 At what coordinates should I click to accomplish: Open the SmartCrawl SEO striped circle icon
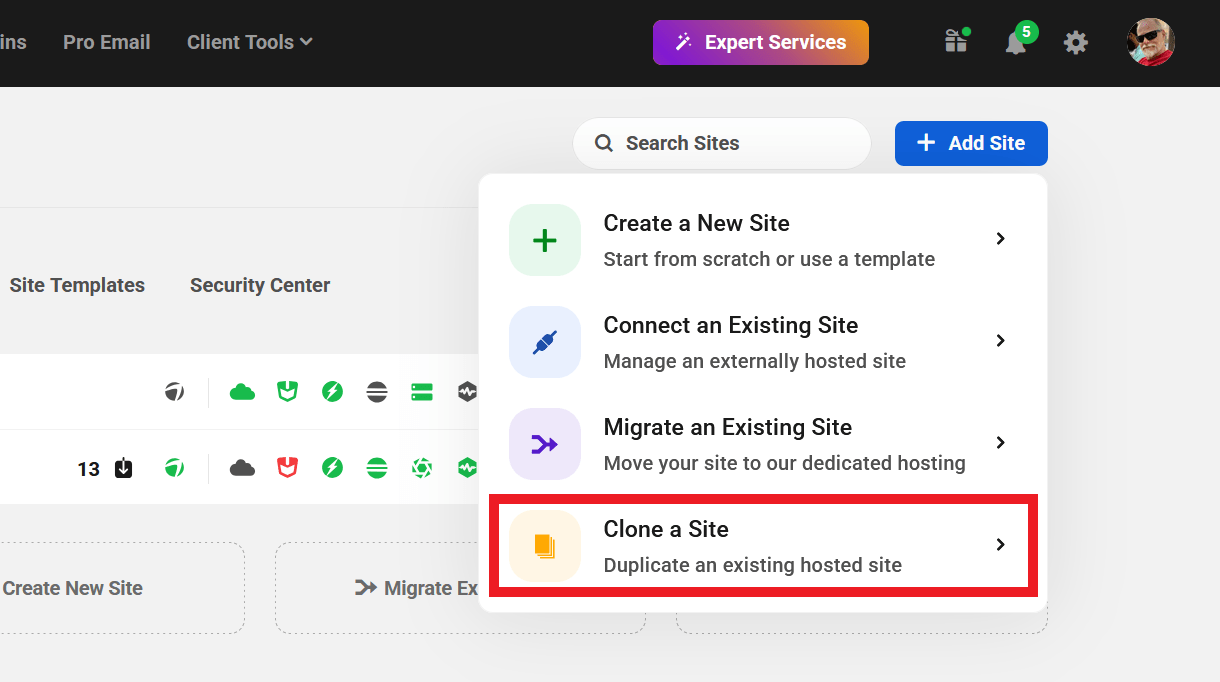coord(377,391)
